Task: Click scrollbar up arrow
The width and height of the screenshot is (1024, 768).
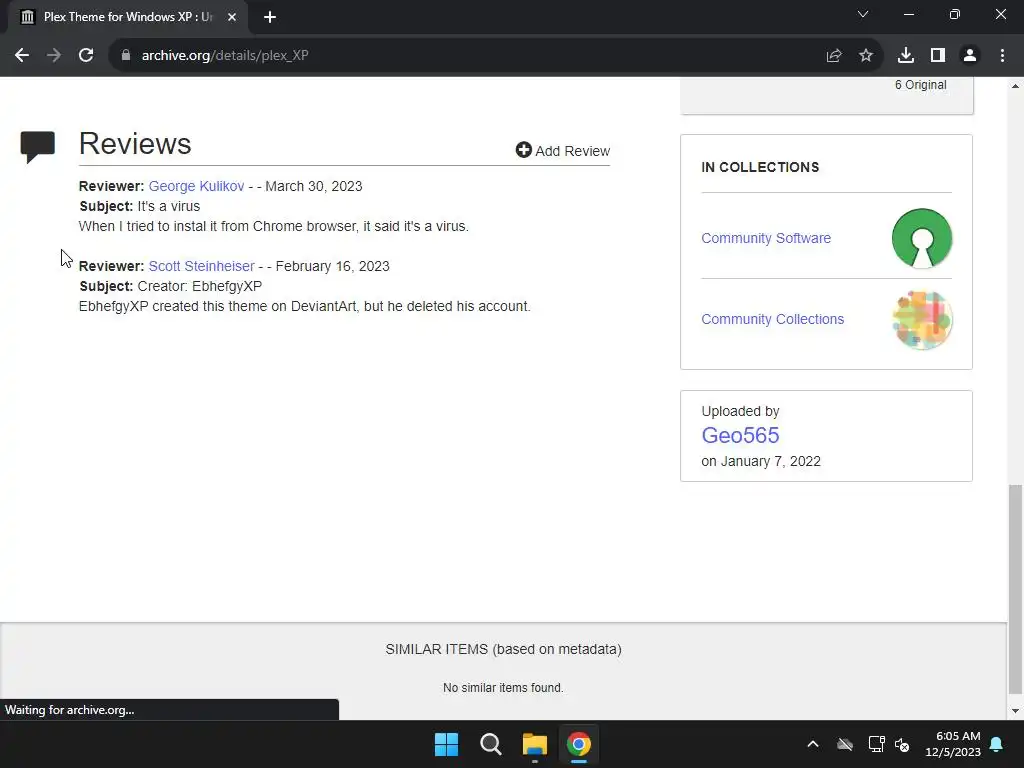Action: point(1015,86)
